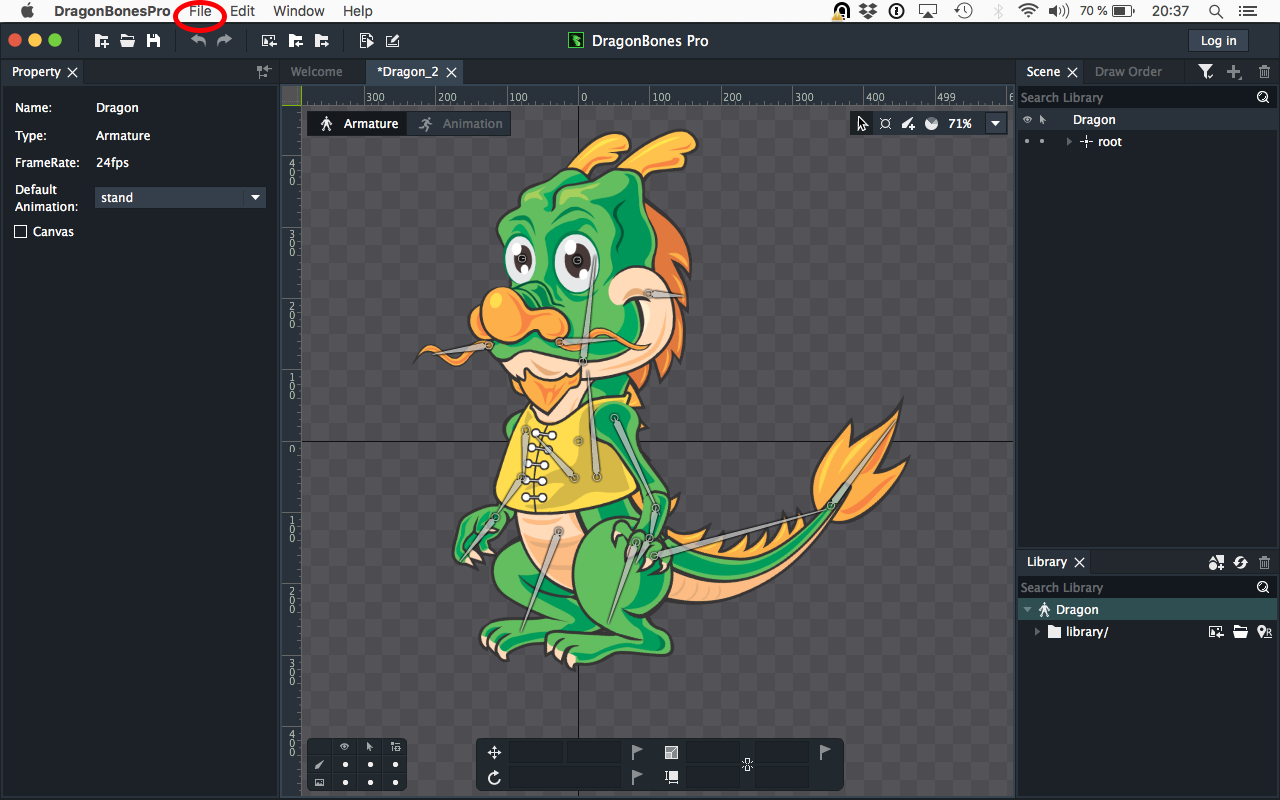Open the zoom percentage dropdown arrow
The height and width of the screenshot is (800, 1280).
[995, 124]
